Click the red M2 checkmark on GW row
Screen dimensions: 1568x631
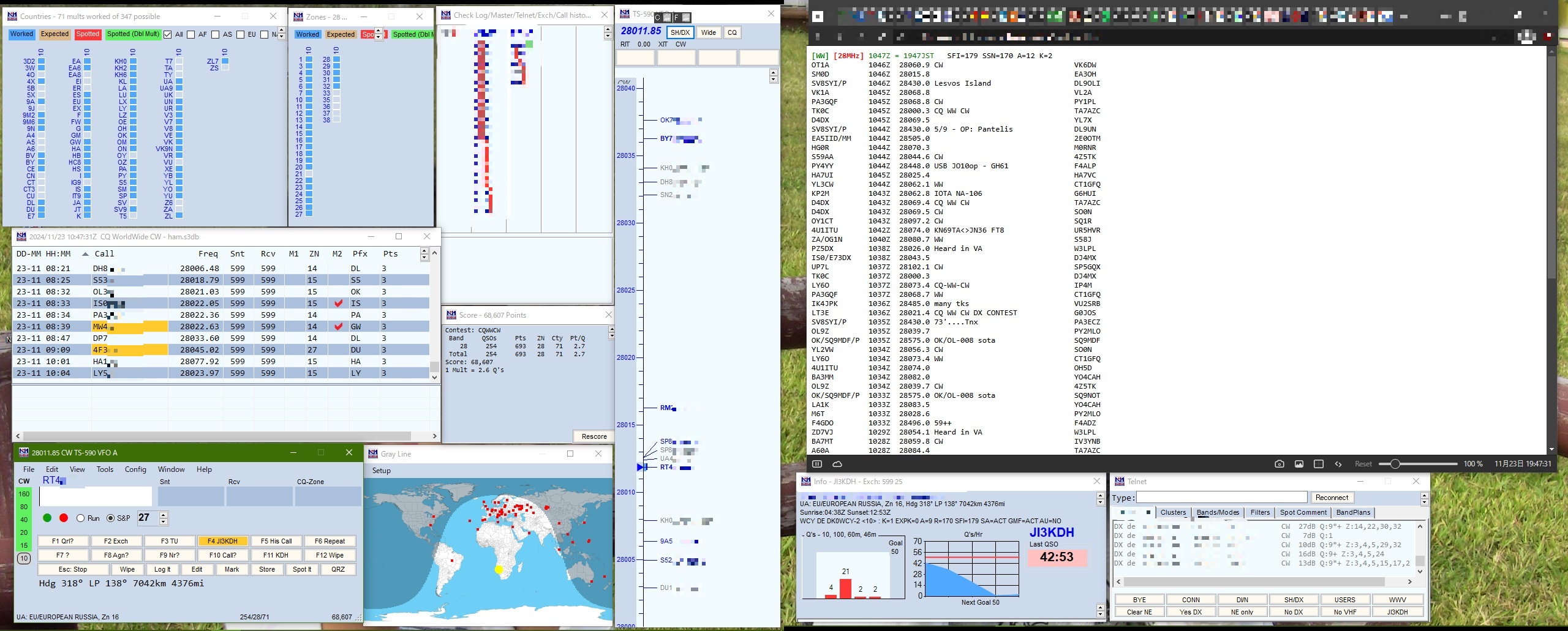pyautogui.click(x=338, y=326)
